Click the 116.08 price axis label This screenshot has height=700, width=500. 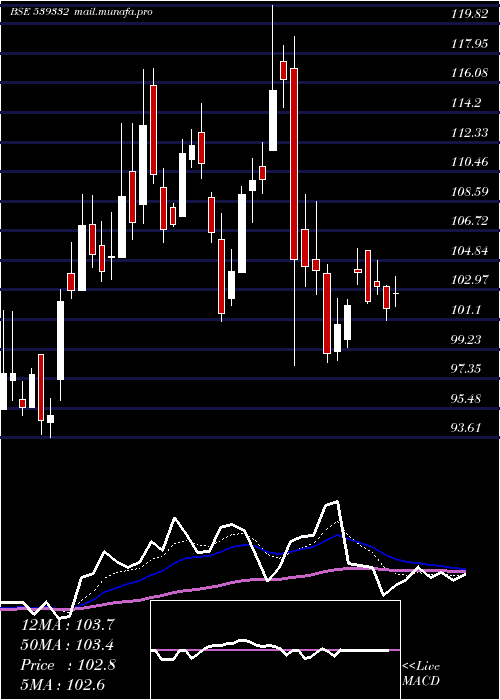(x=469, y=73)
